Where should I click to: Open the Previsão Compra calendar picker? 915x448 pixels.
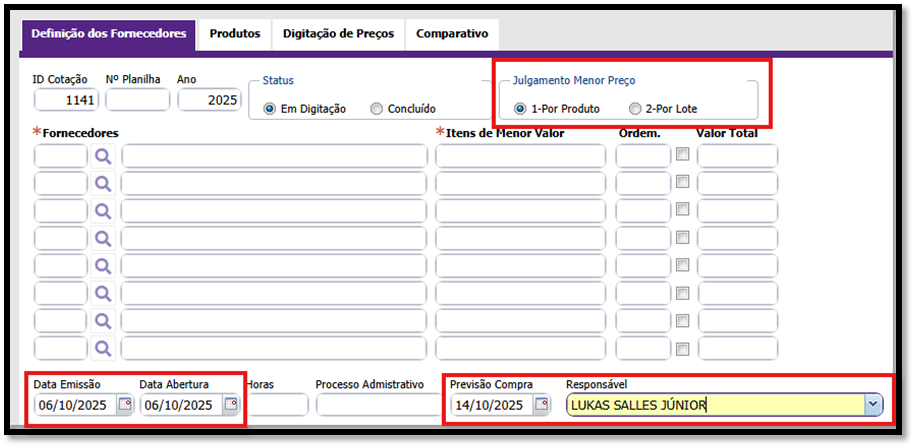tap(541, 405)
